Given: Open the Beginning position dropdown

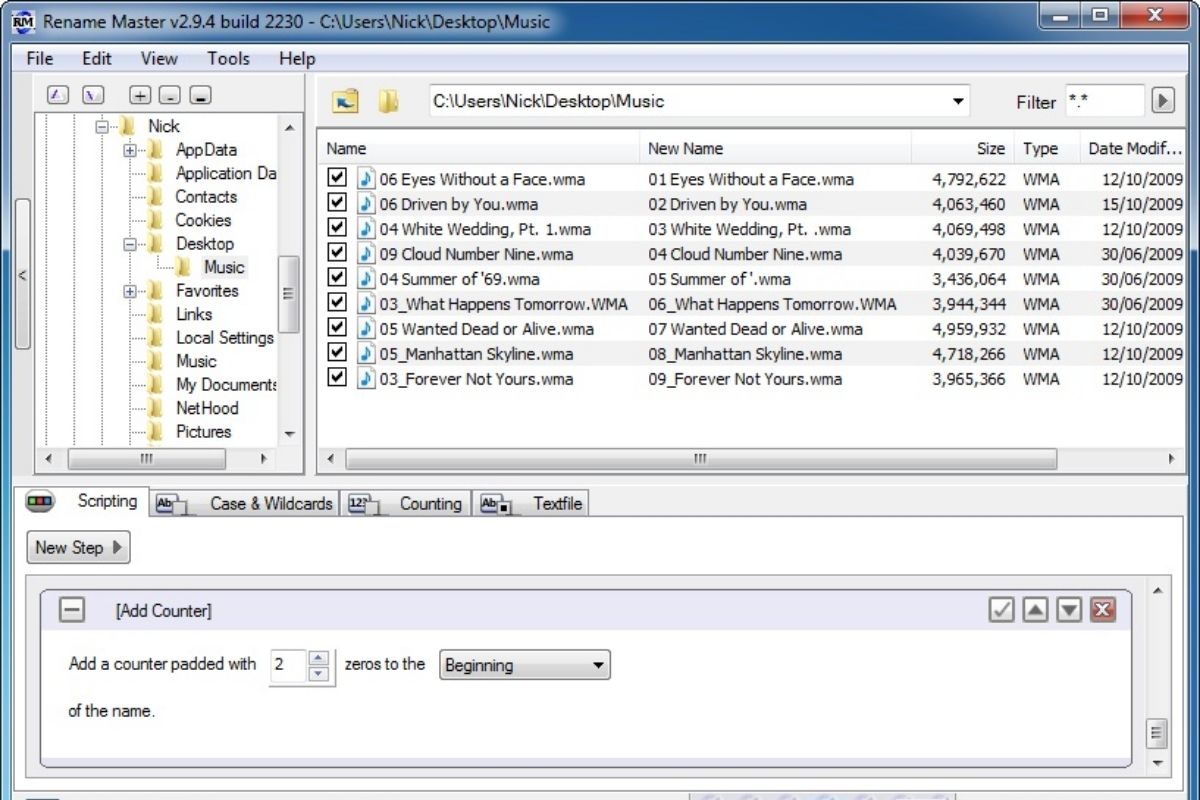Looking at the screenshot, I should tap(525, 665).
